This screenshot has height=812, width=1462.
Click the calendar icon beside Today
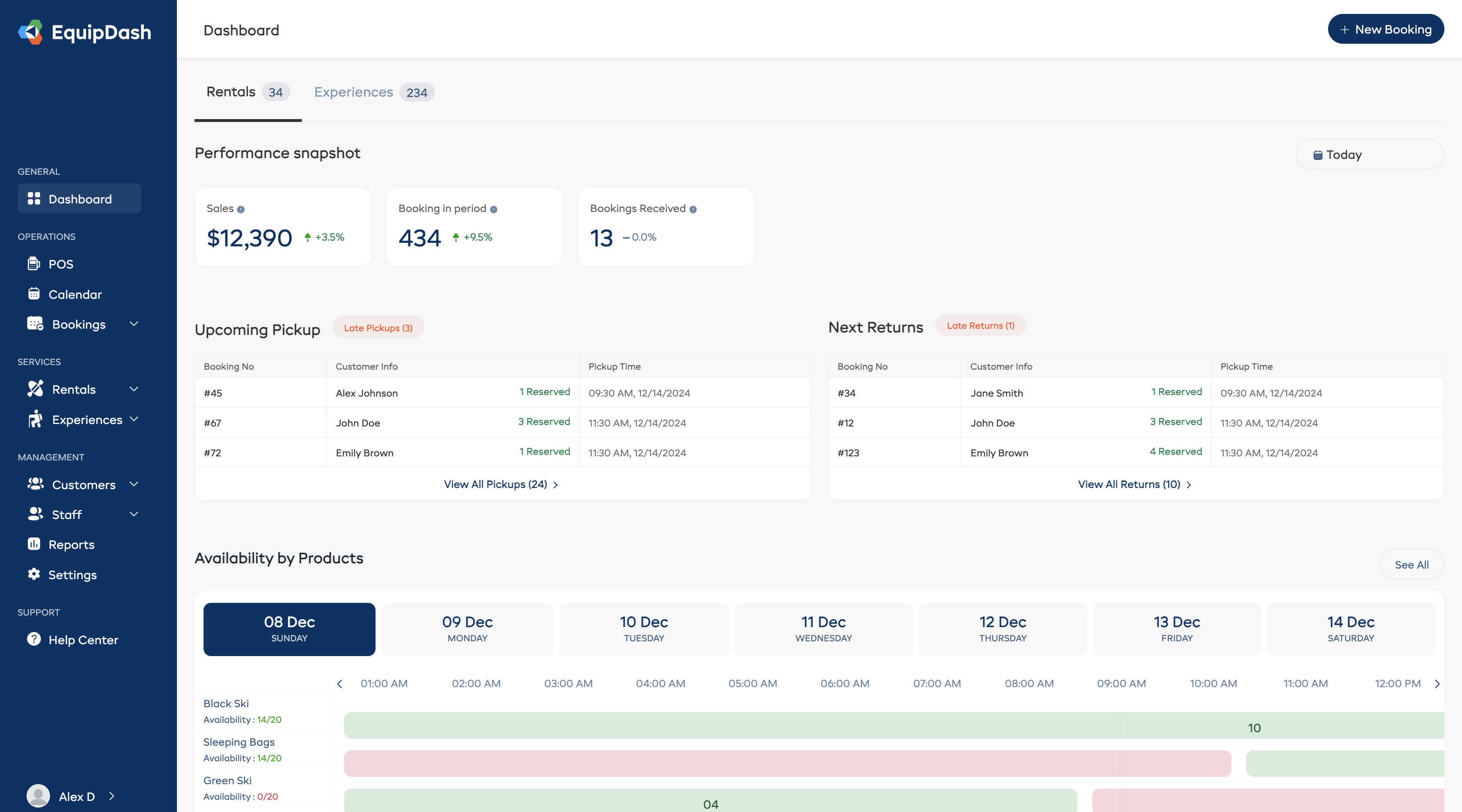click(1318, 155)
